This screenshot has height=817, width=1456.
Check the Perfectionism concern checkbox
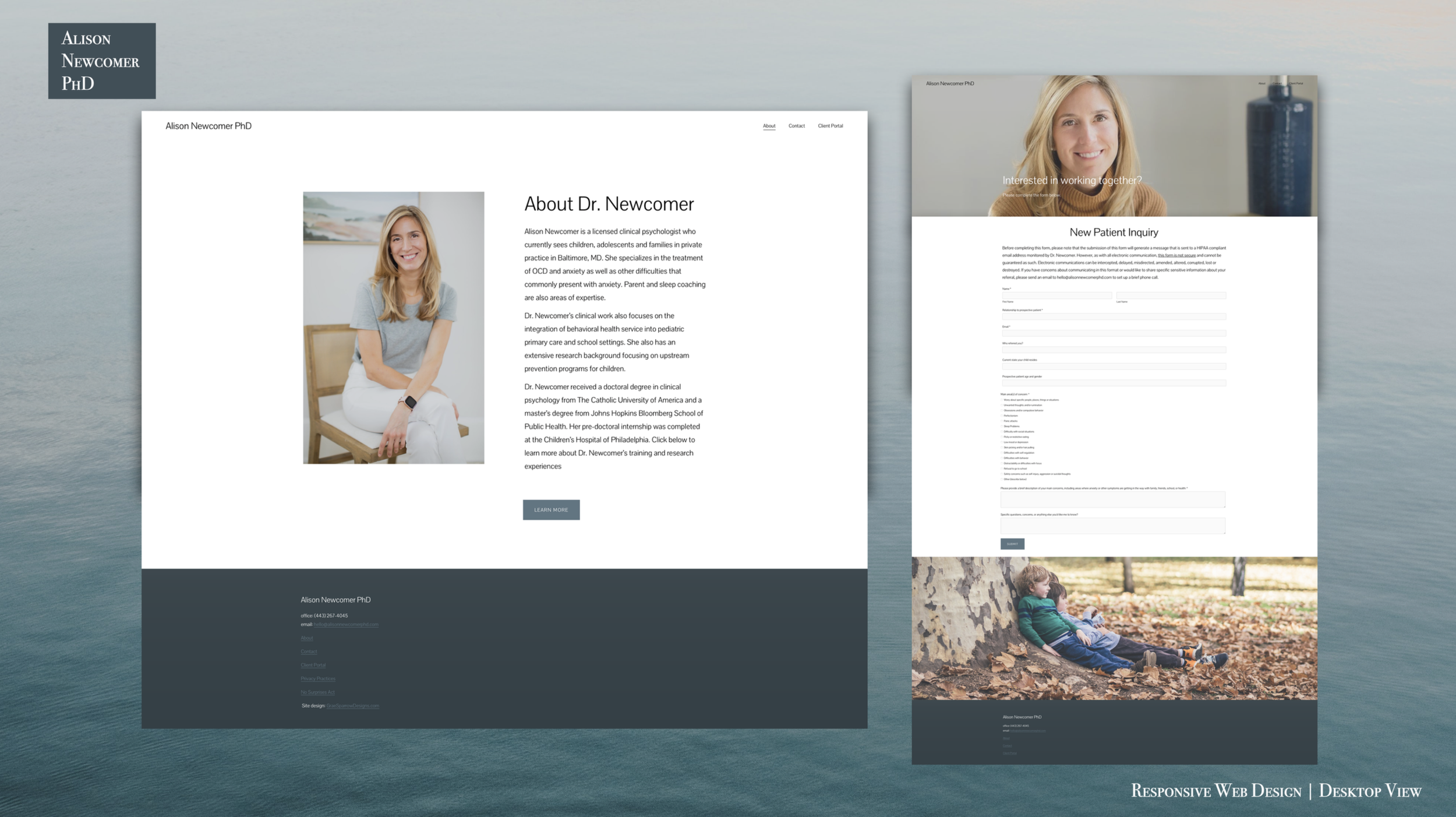tap(1002, 415)
